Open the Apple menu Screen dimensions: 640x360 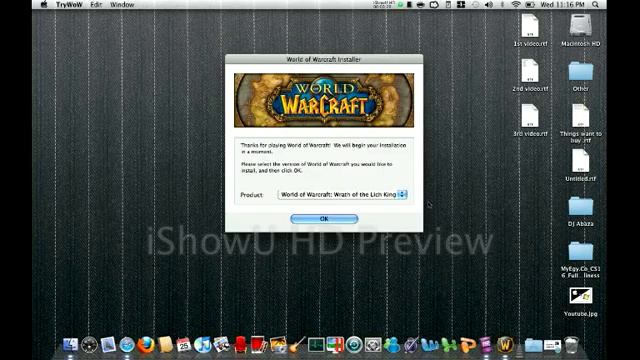tap(44, 4)
